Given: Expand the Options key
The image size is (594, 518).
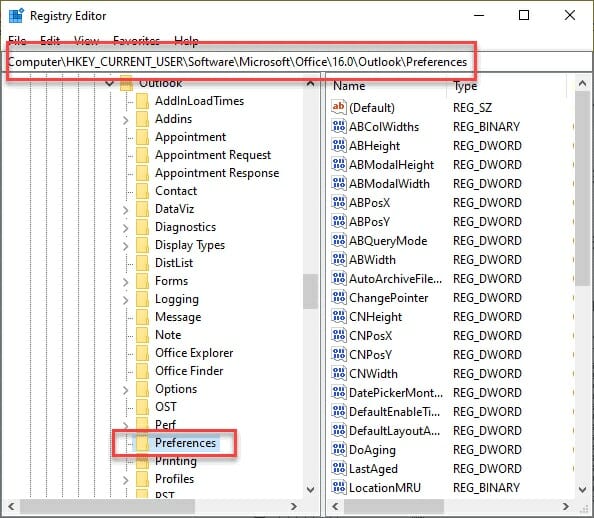Looking at the screenshot, I should pos(126,390).
